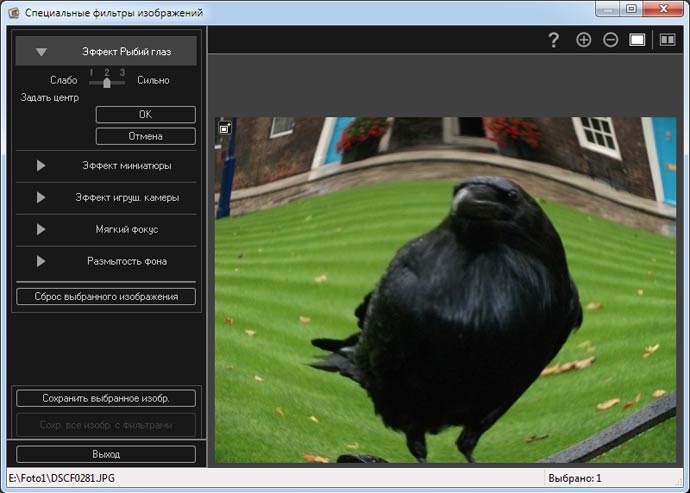This screenshot has width=690, height=493.
Task: Click Сброс выбранного изображения button
Action: (x=106, y=296)
